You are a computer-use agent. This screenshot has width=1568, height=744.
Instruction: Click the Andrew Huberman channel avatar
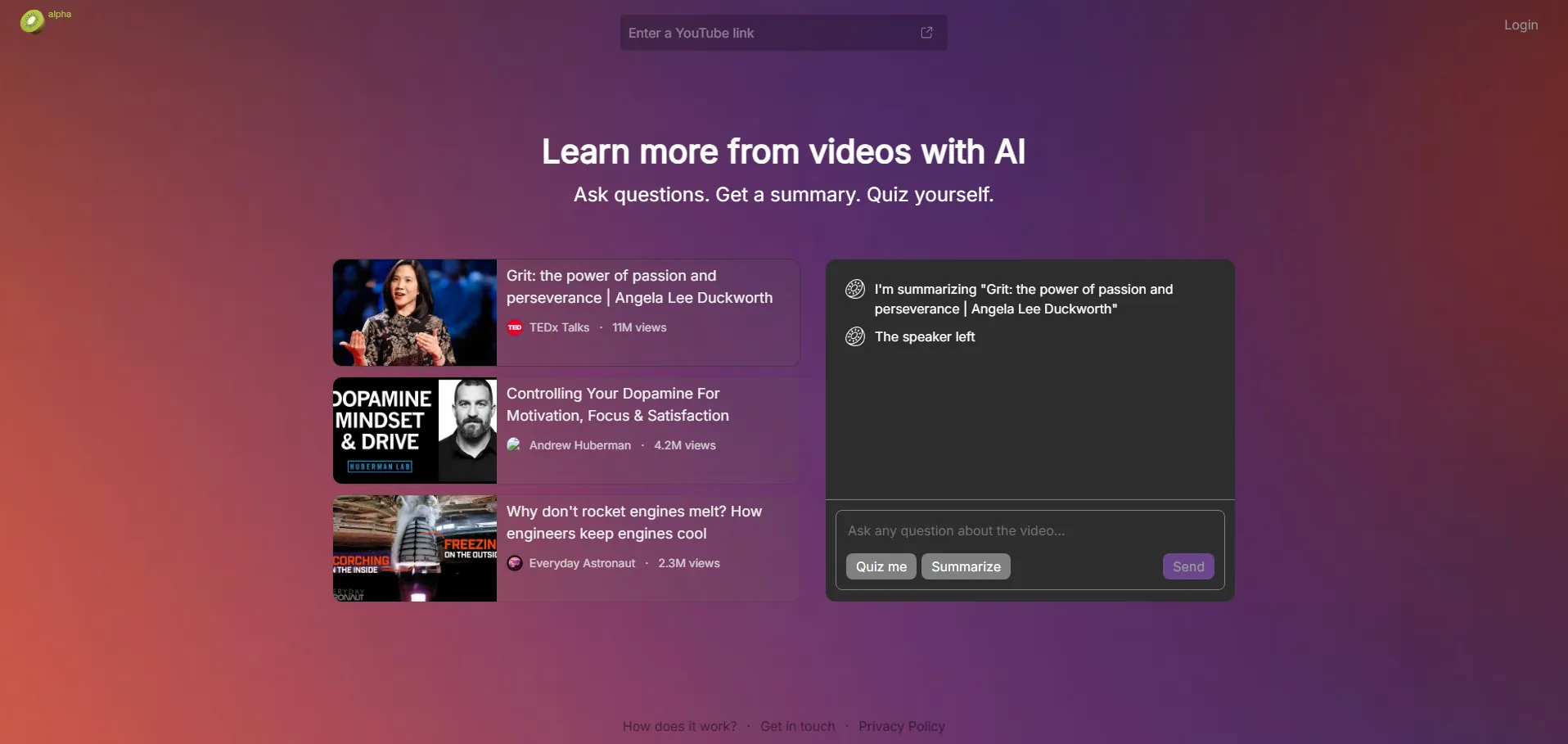[x=515, y=445]
